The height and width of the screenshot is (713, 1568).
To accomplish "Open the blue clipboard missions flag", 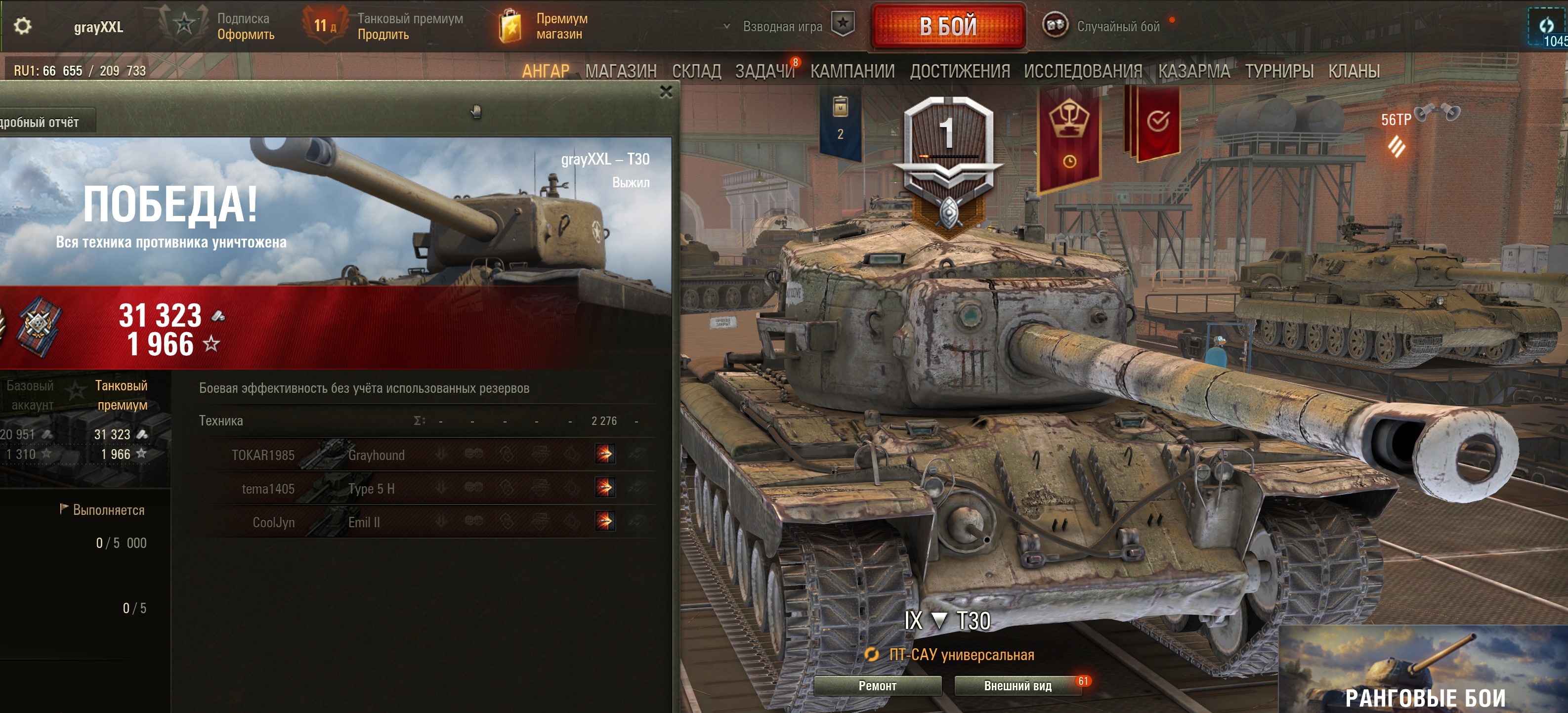I will (x=841, y=122).
